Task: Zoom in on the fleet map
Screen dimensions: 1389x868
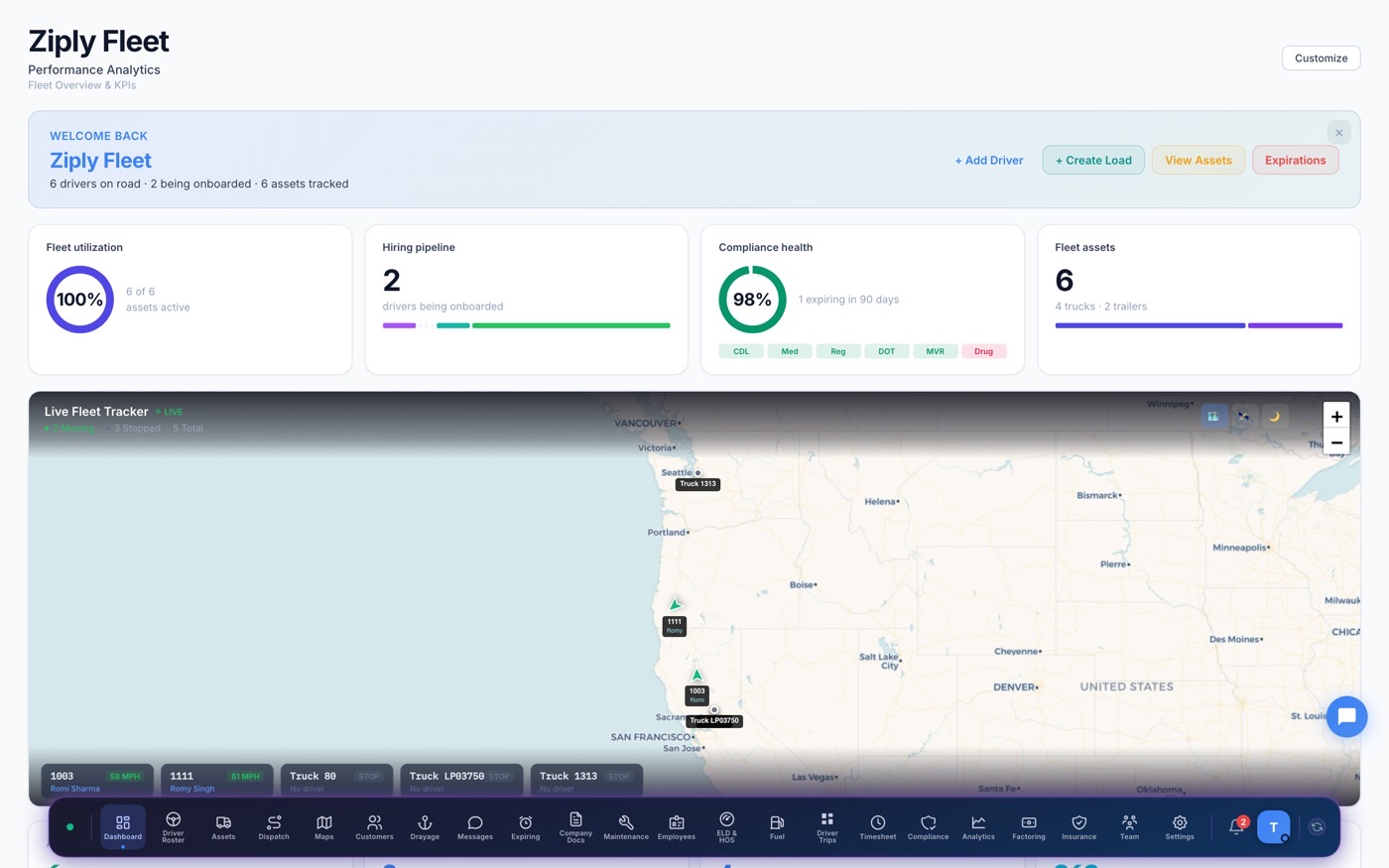Action: click(x=1336, y=417)
